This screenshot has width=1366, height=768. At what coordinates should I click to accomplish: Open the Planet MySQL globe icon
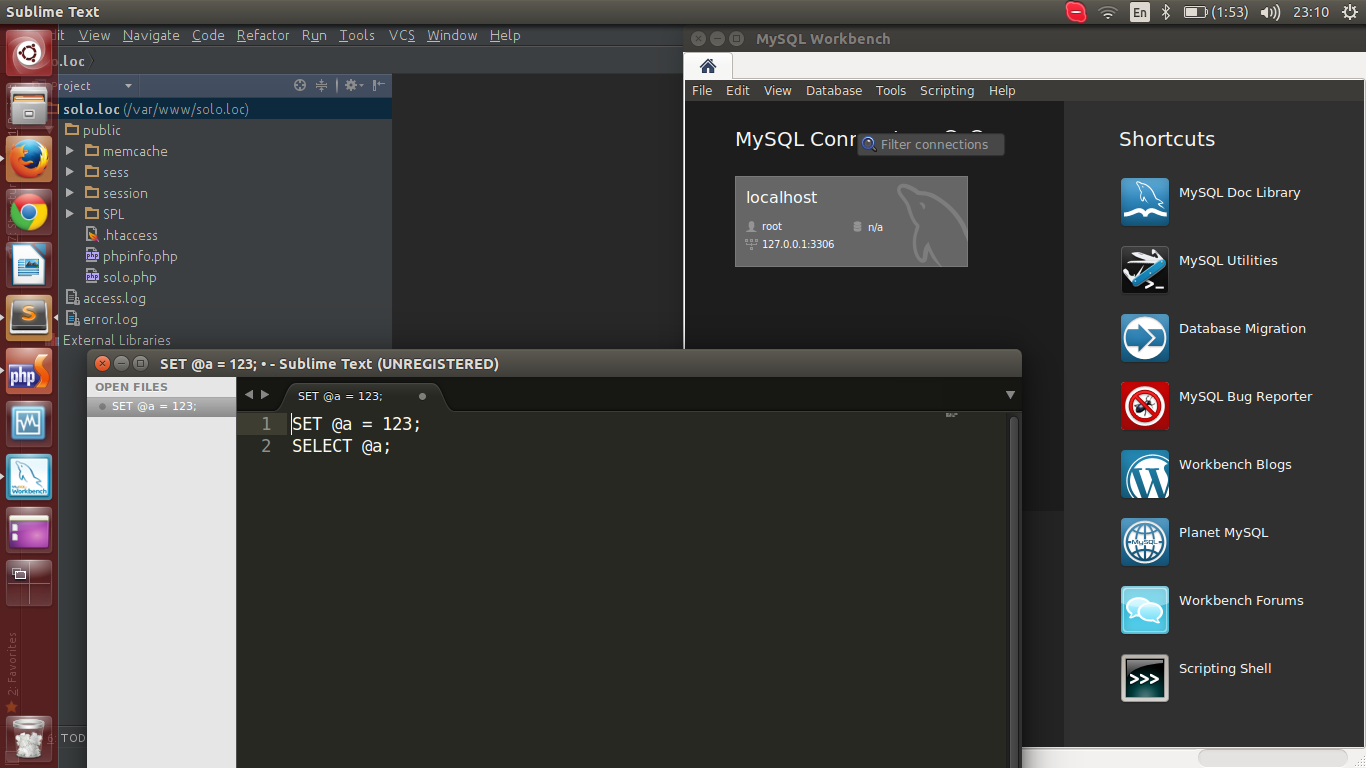tap(1145, 542)
